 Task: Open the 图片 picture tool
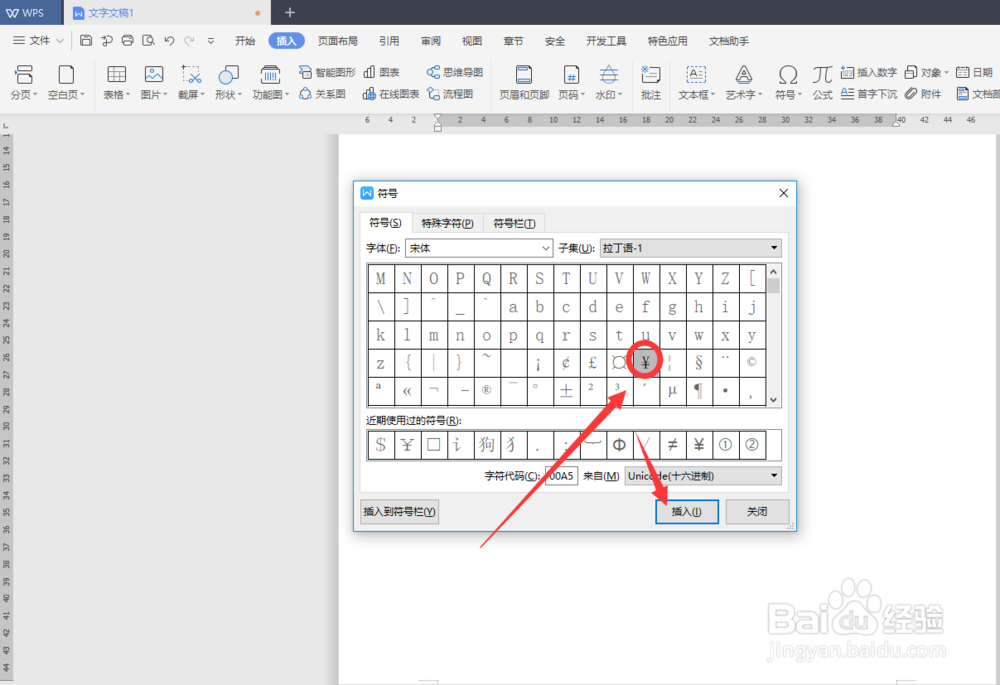coord(154,82)
